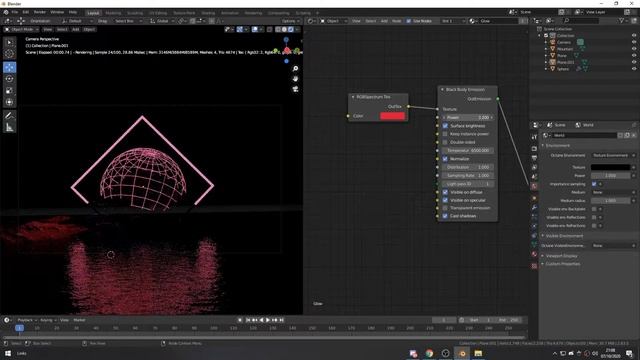Toggle Keep instance power checkbox

(445, 134)
